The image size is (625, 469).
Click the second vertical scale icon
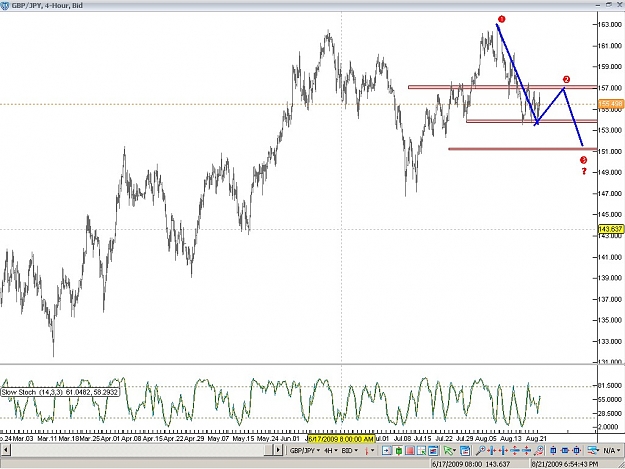526,450
